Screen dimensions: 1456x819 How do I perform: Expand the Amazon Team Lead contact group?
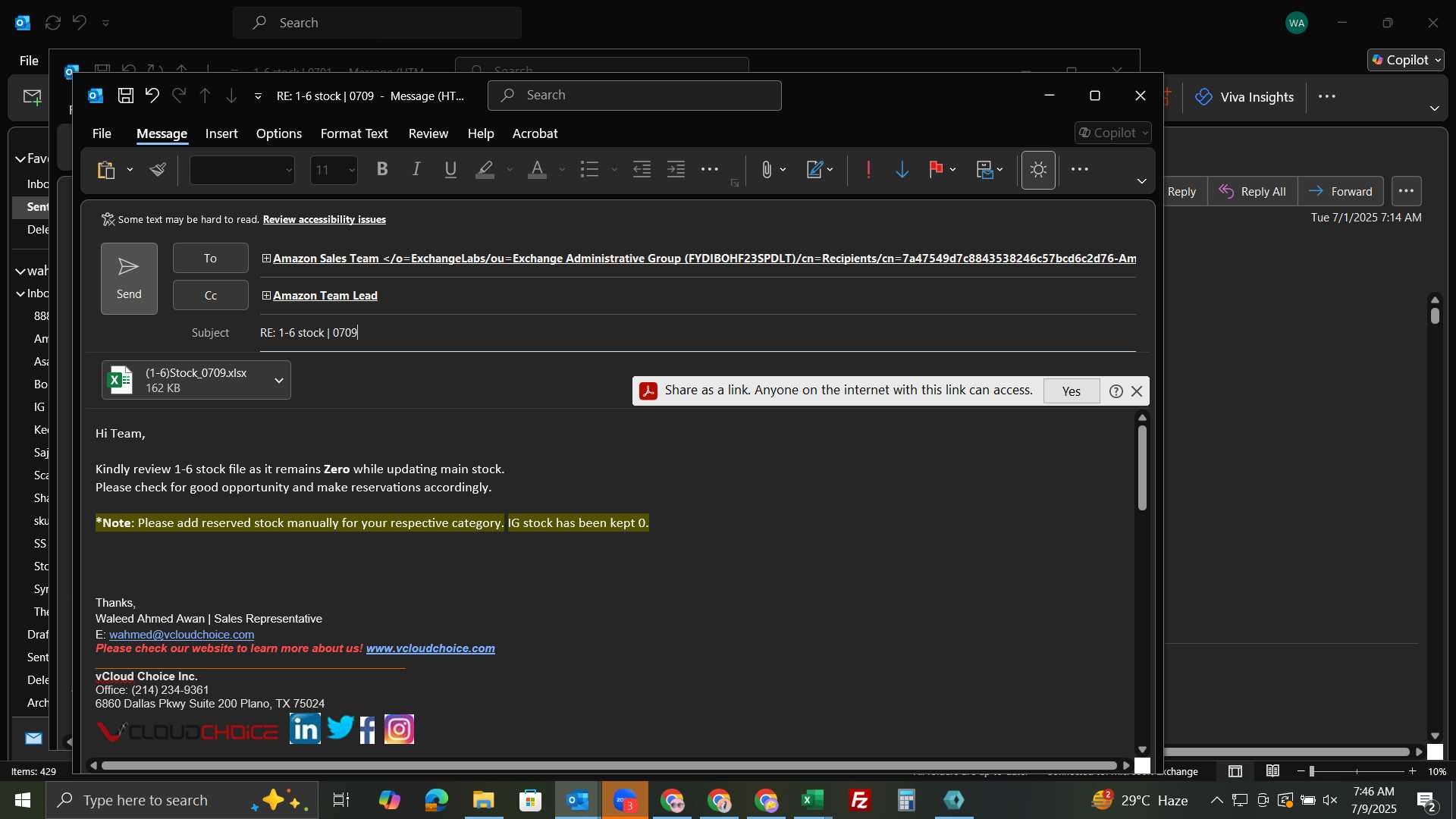(x=266, y=296)
